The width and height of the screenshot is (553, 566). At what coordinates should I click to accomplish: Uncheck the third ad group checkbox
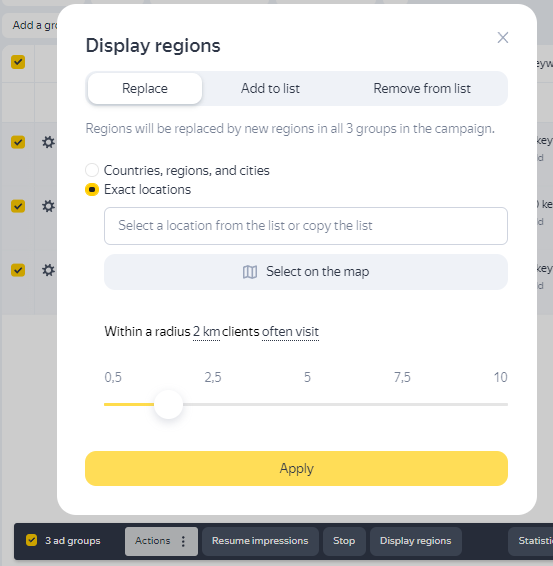tap(18, 270)
